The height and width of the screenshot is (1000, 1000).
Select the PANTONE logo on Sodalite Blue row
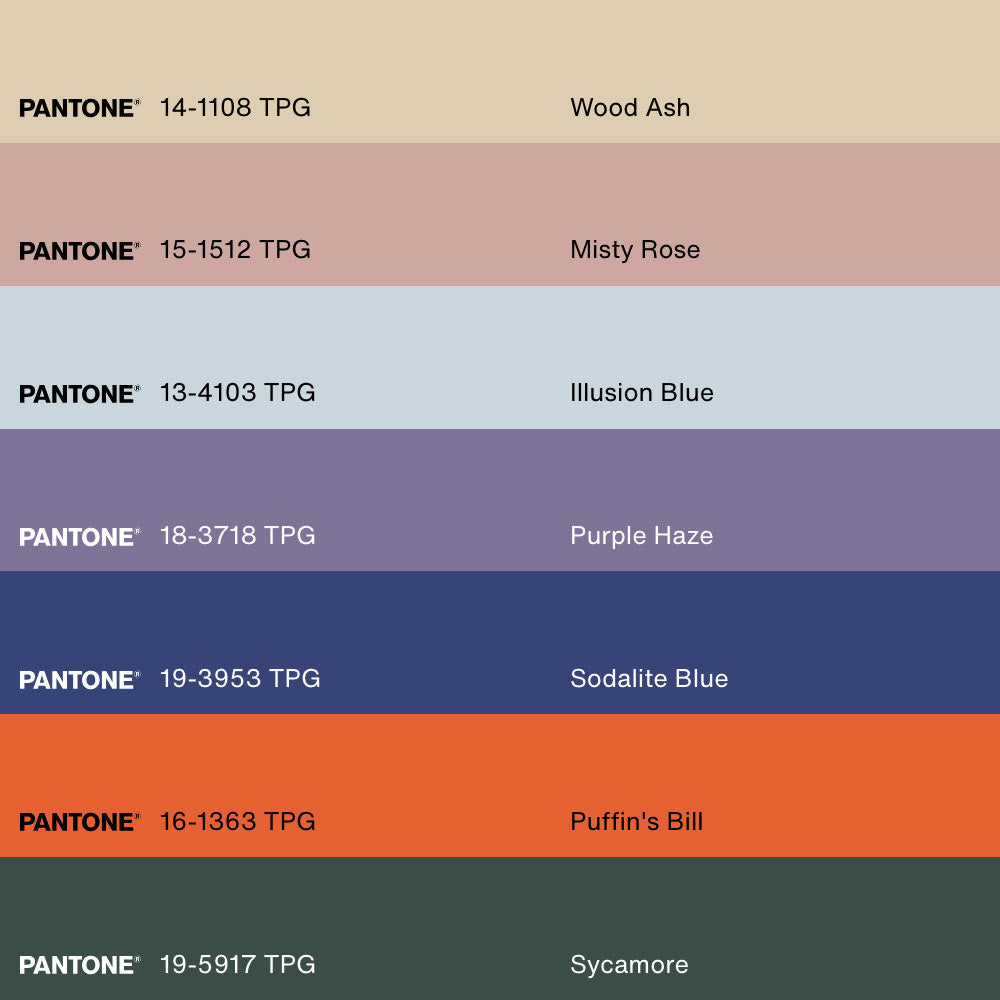tap(79, 680)
